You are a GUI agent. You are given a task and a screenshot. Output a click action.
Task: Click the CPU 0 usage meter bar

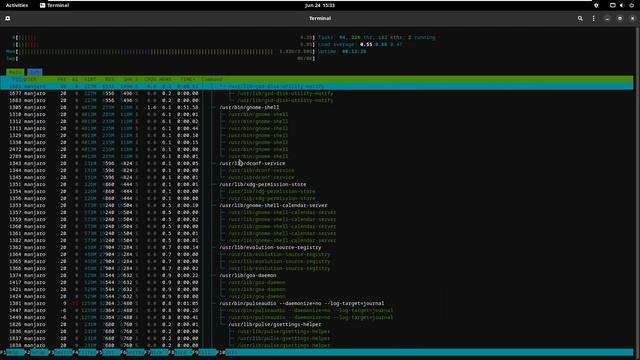click(x=164, y=38)
